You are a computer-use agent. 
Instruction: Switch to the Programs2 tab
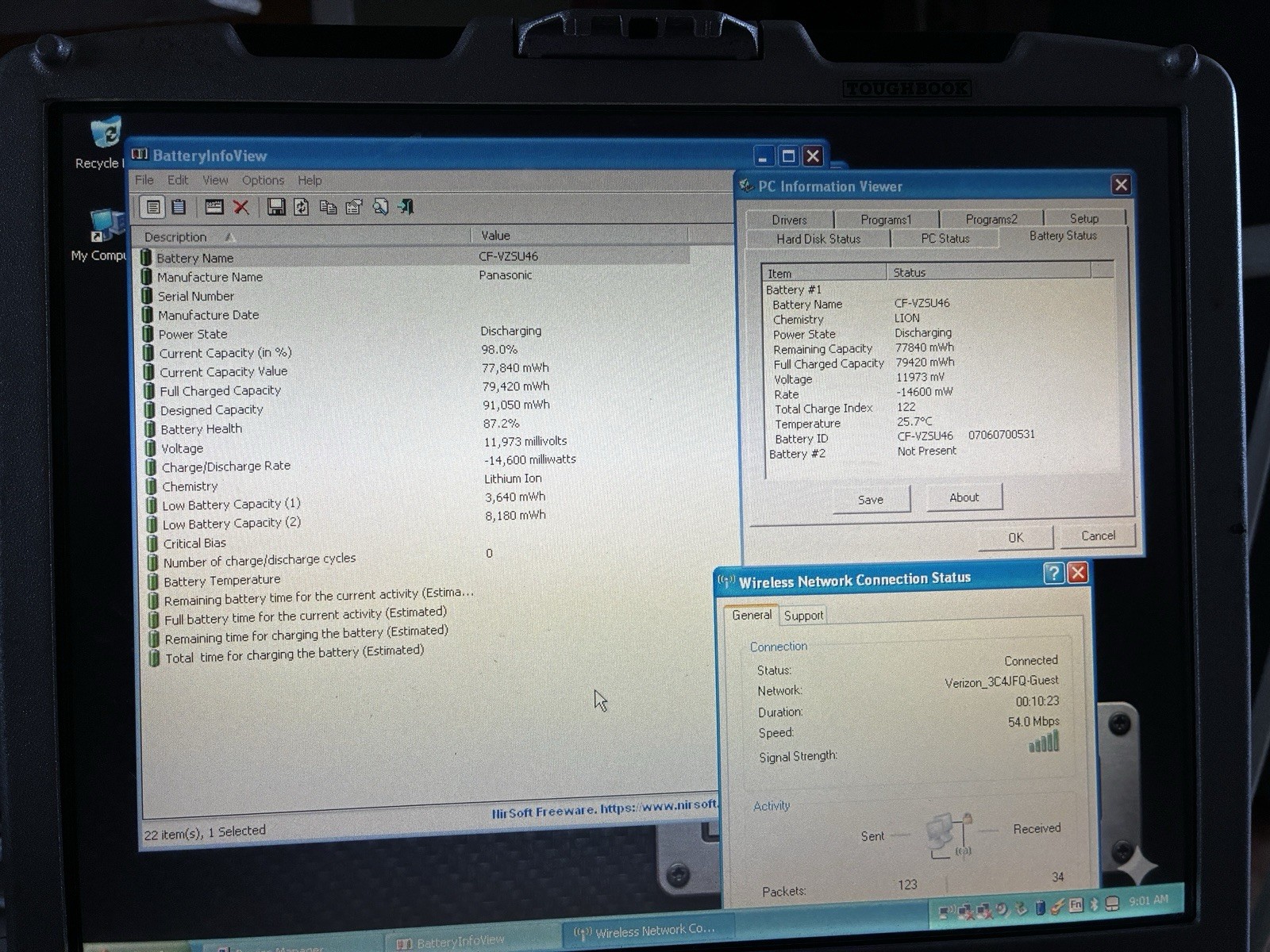[991, 219]
